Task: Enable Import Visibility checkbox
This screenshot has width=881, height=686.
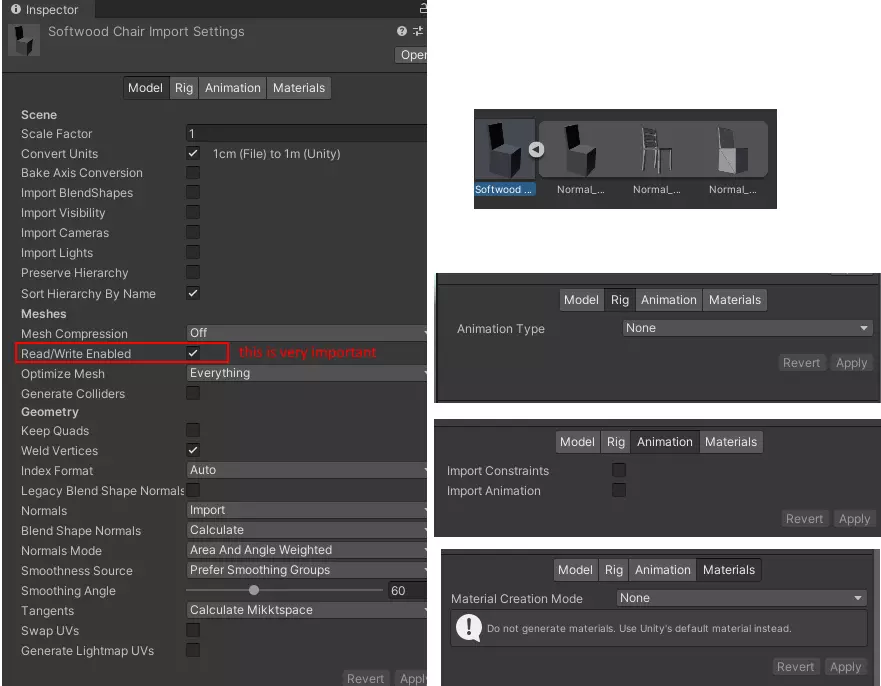Action: (193, 212)
